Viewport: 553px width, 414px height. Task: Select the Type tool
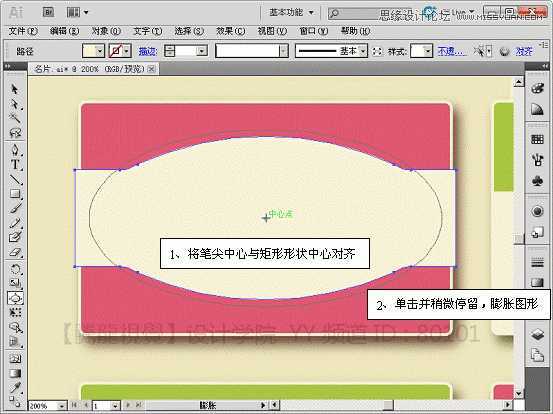point(14,164)
